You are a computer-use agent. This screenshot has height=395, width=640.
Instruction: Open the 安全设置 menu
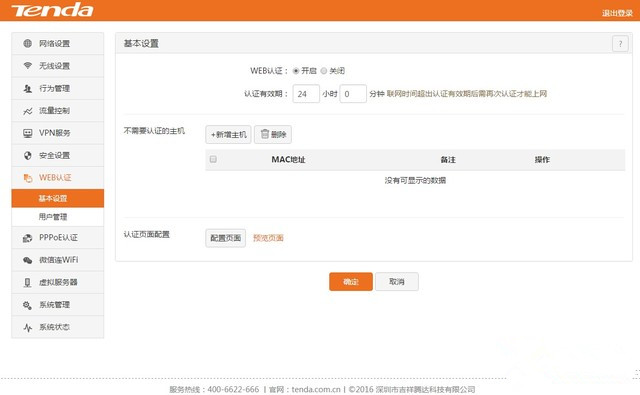pos(58,155)
